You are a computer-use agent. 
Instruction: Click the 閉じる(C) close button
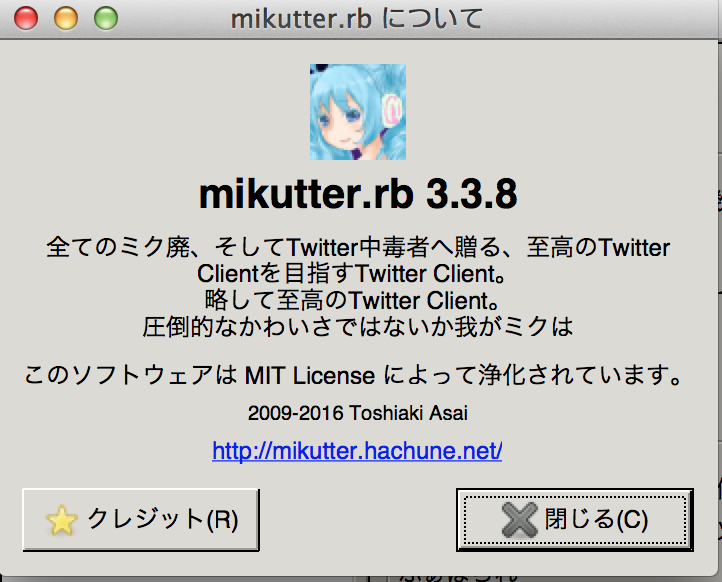pos(575,520)
